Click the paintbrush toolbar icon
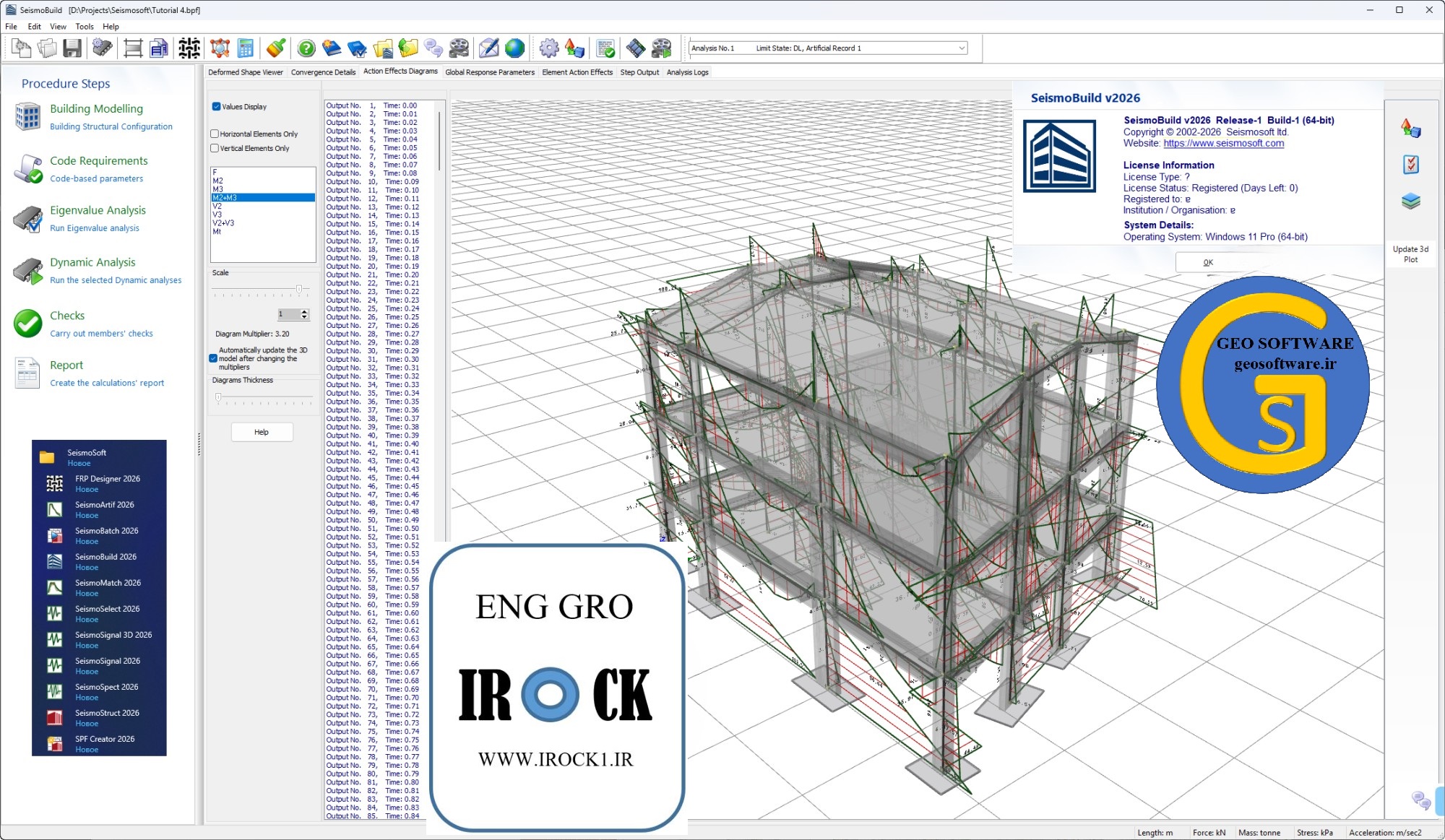The image size is (1445, 840). click(x=275, y=48)
